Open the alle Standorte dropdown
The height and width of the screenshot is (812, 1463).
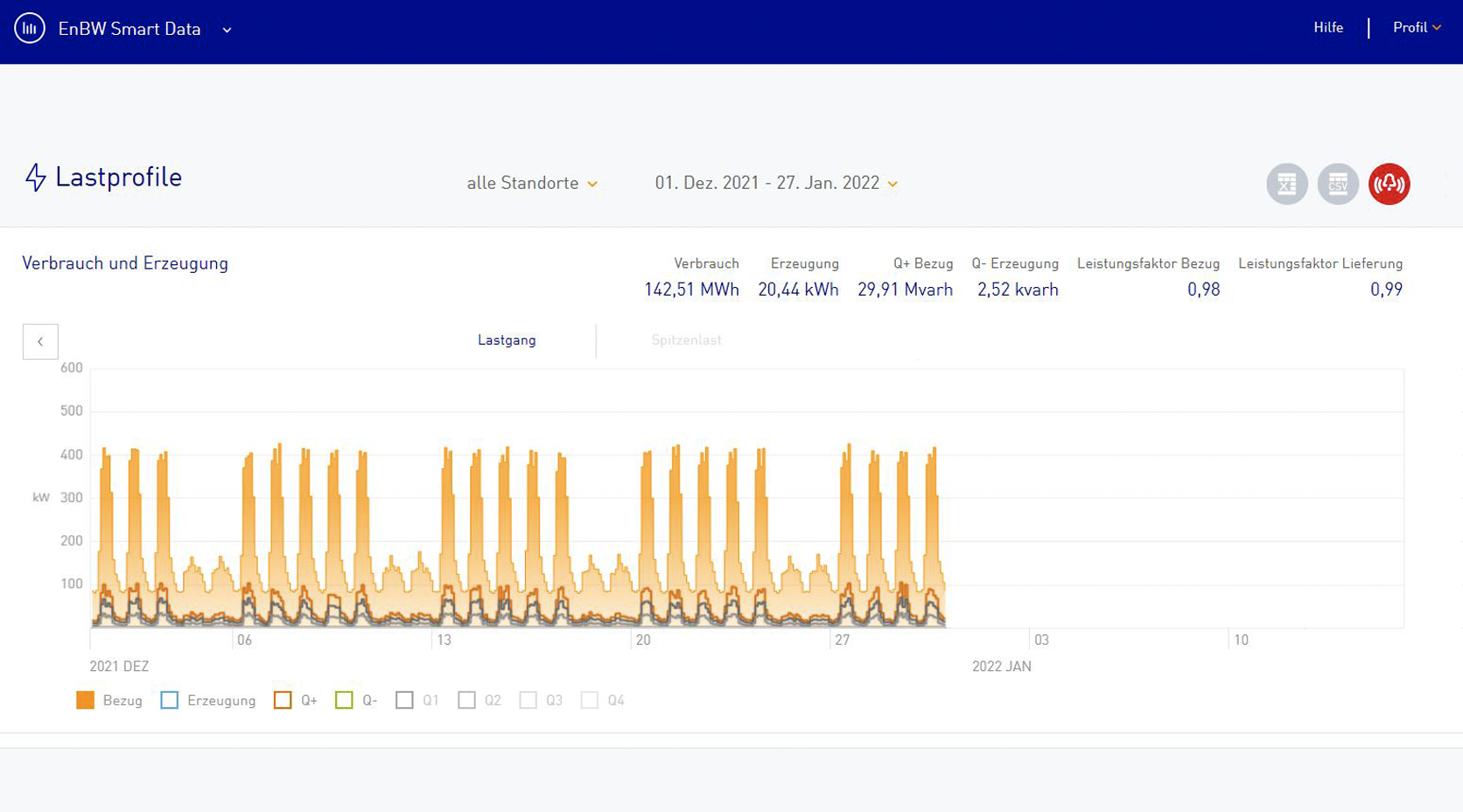coord(532,183)
